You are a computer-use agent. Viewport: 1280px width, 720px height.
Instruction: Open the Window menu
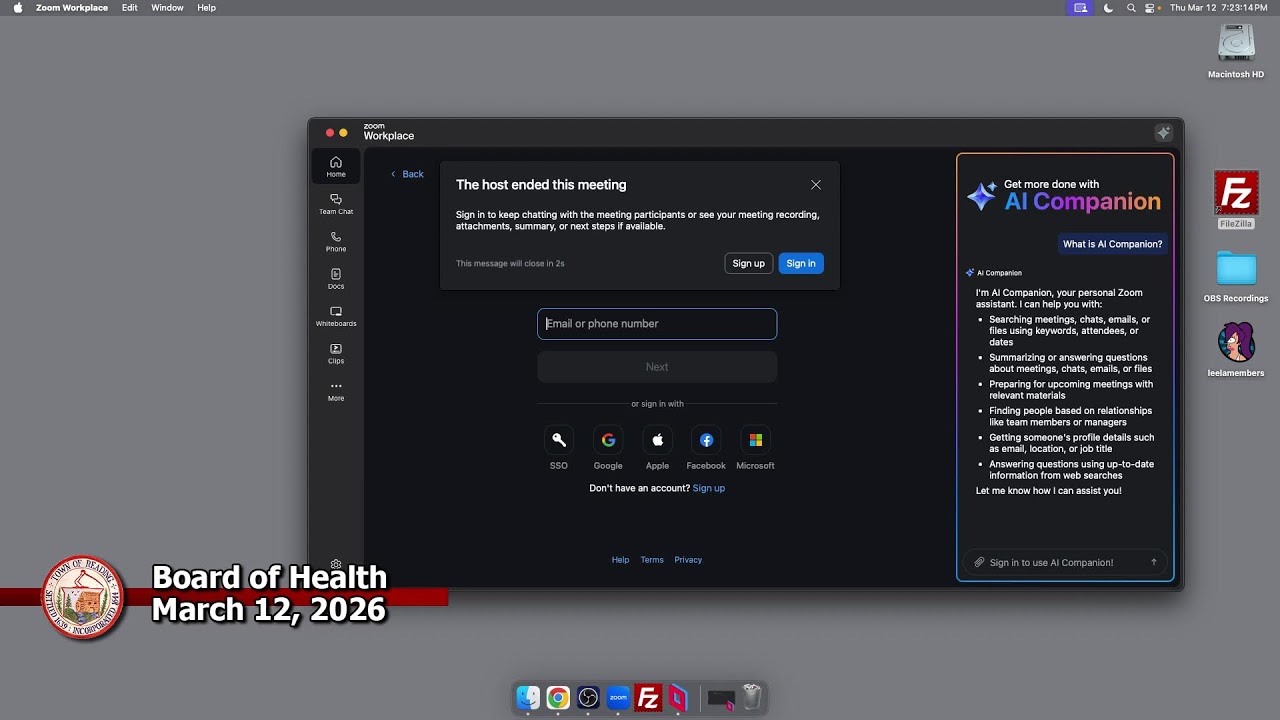point(167,8)
